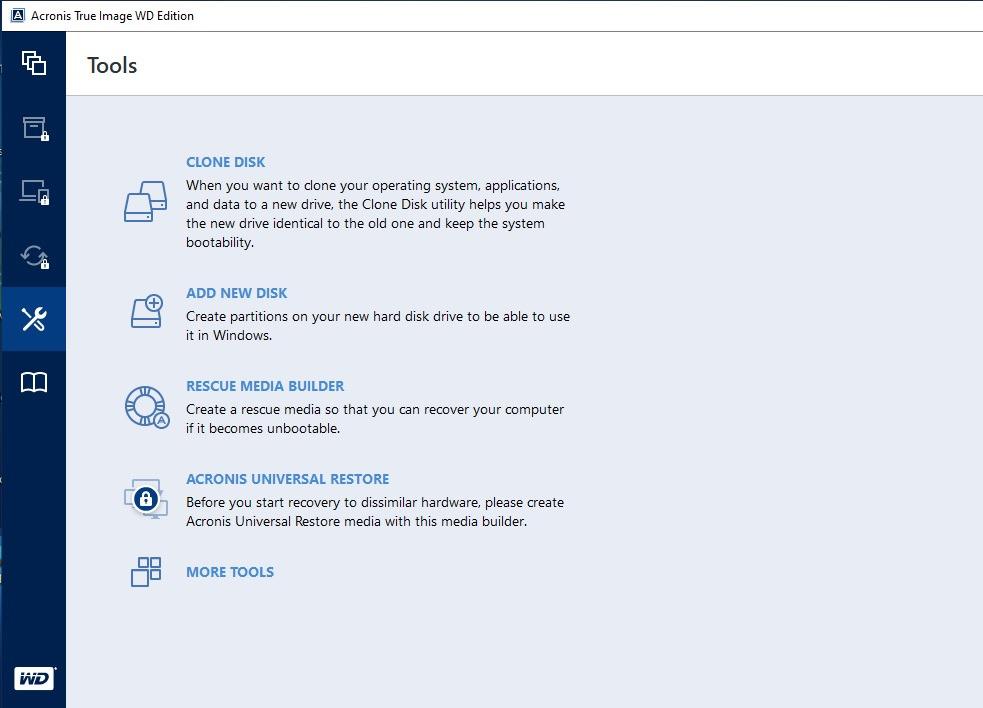The image size is (983, 708).
Task: Click the 'Create partitions on your new hard disk' description
Action: click(x=378, y=325)
